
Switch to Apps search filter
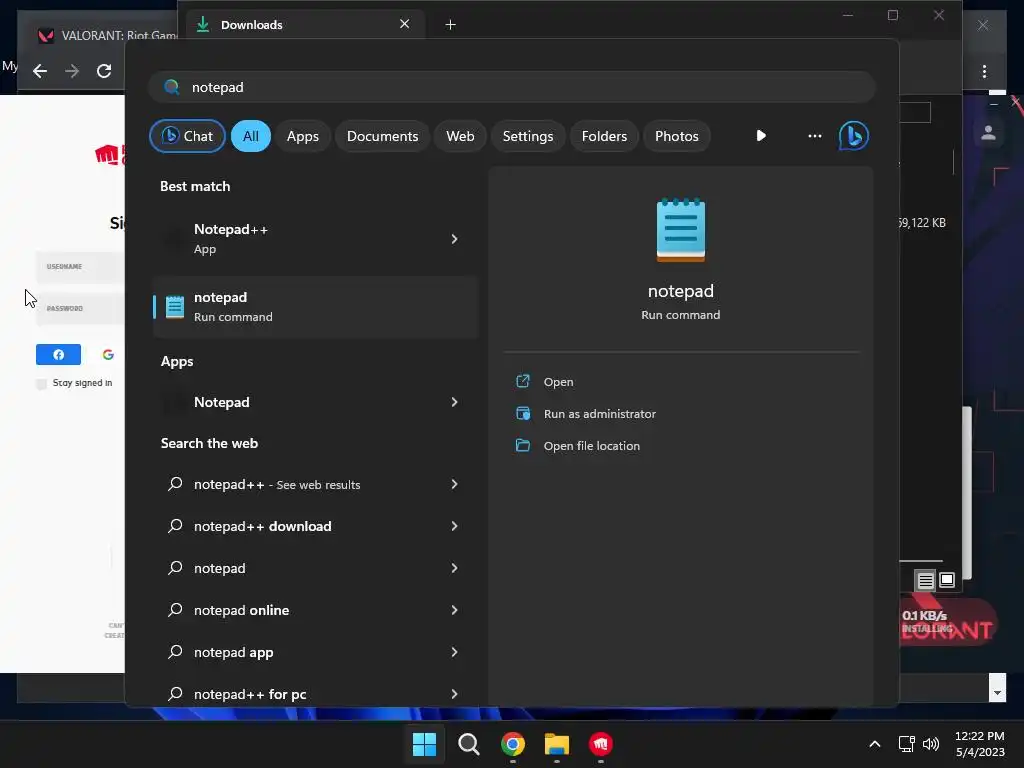point(302,136)
